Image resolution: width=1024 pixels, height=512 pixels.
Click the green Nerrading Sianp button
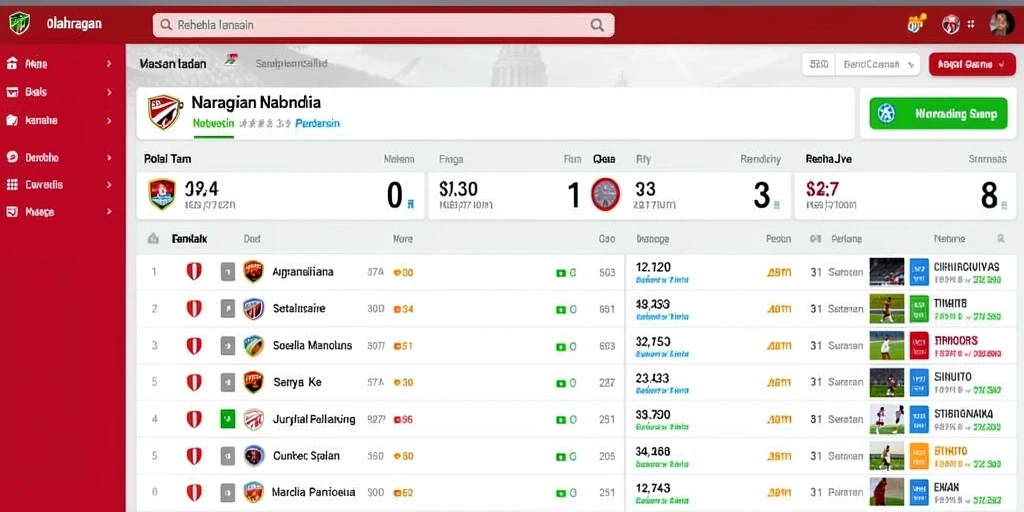point(938,114)
